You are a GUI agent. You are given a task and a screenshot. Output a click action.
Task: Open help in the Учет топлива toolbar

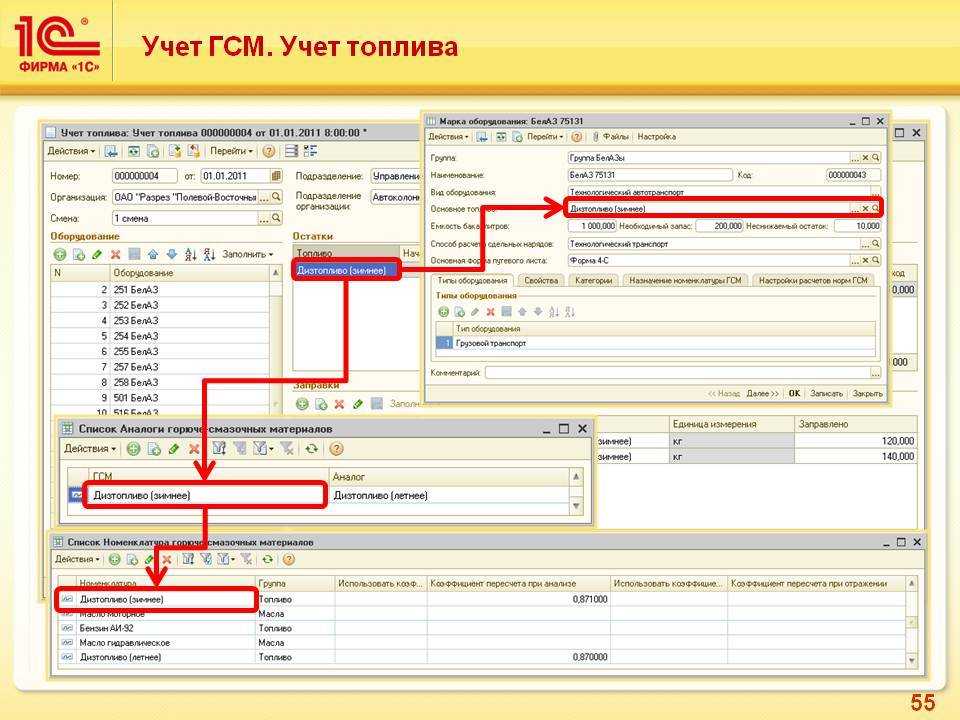(x=268, y=151)
